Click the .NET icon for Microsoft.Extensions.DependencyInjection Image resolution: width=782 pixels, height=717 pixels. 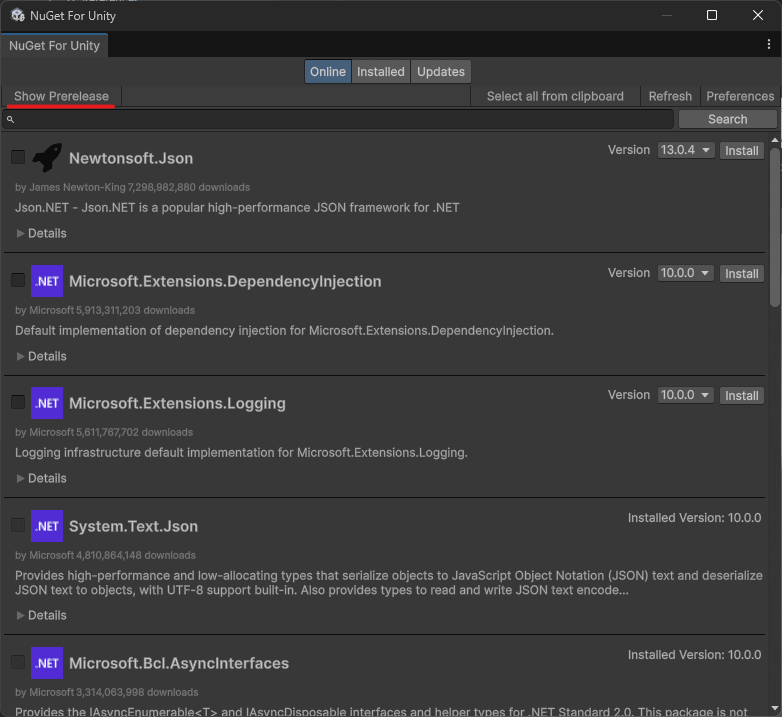47,281
